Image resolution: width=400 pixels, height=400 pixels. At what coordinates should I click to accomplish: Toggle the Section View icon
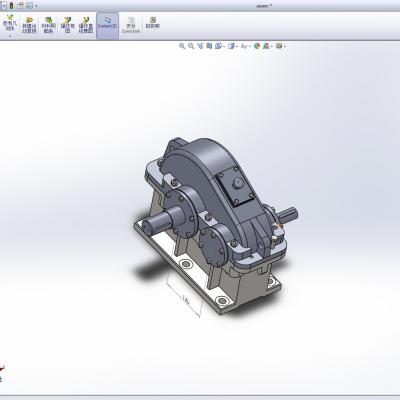(209, 46)
